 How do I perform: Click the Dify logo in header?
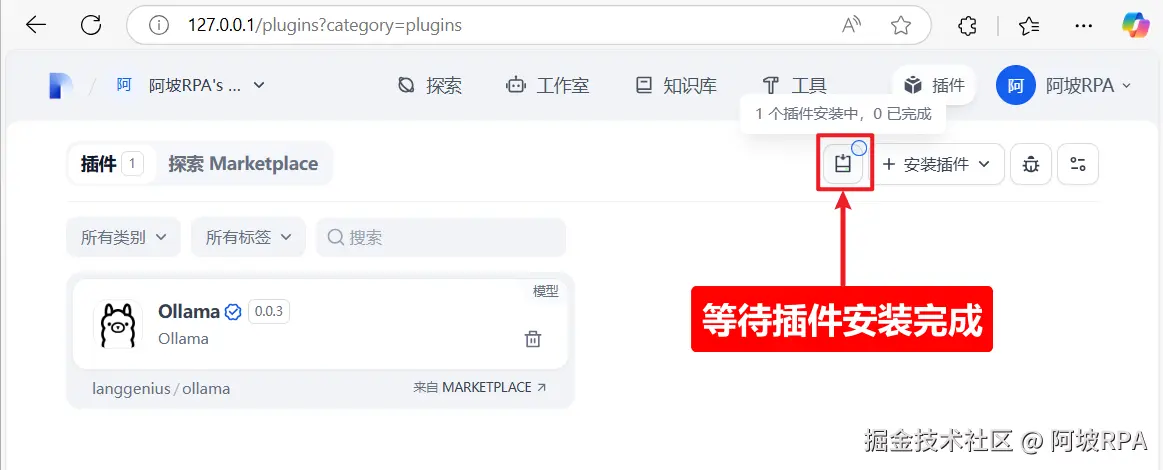click(x=61, y=85)
